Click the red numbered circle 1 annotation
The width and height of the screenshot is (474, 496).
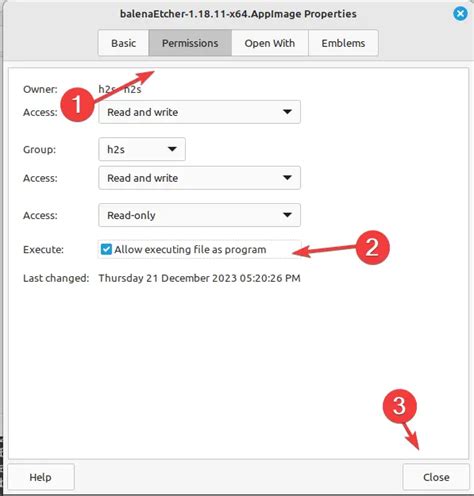click(x=77, y=104)
